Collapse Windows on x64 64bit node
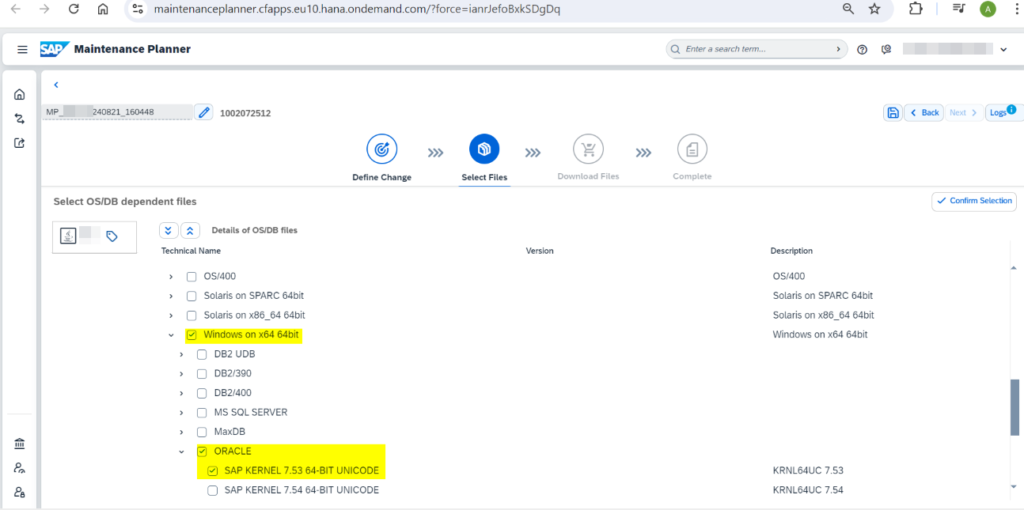The image size is (1024, 510). pos(171,335)
